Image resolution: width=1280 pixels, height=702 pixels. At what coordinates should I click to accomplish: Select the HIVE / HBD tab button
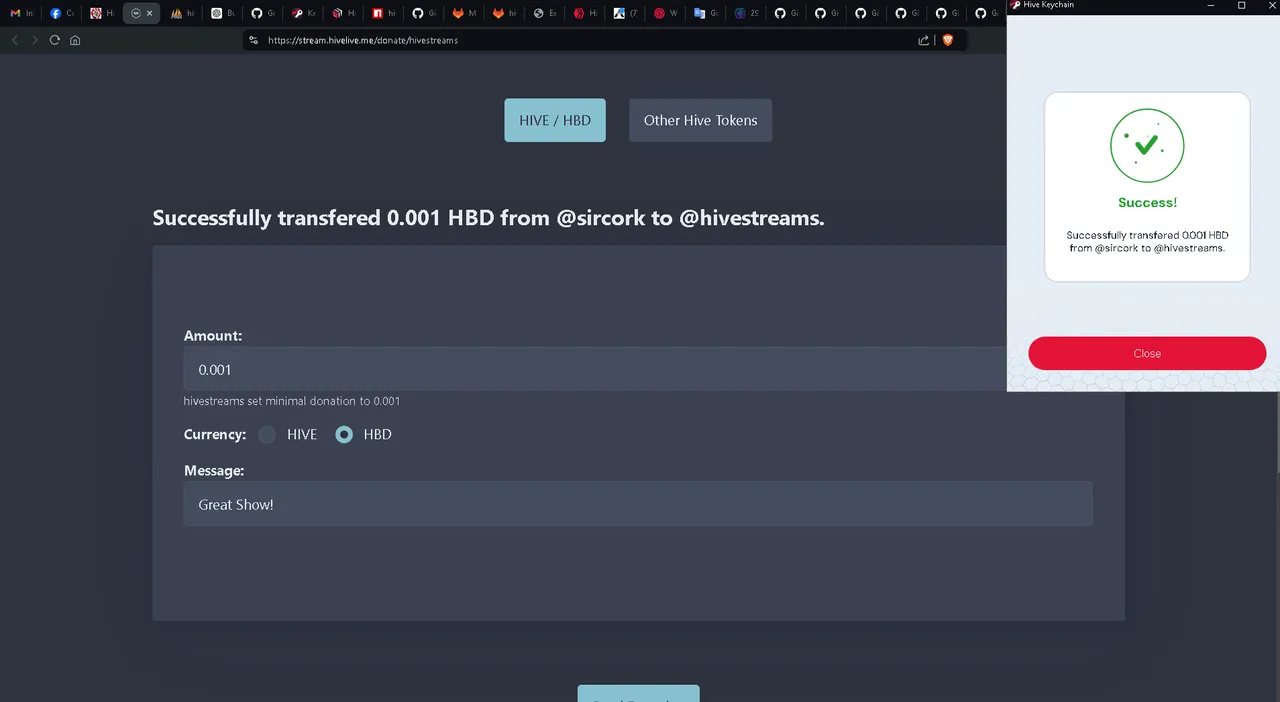coord(555,120)
